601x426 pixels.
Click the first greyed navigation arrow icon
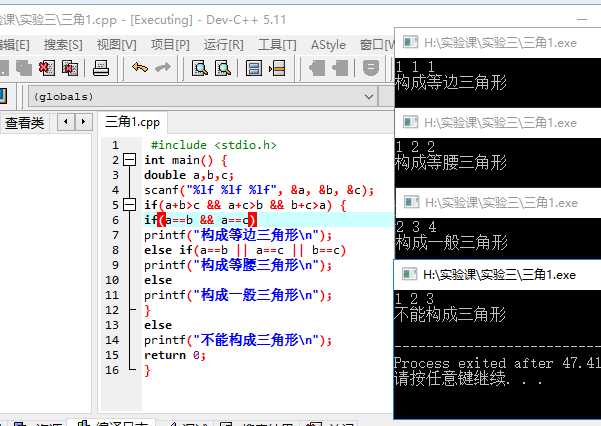(x=317, y=68)
